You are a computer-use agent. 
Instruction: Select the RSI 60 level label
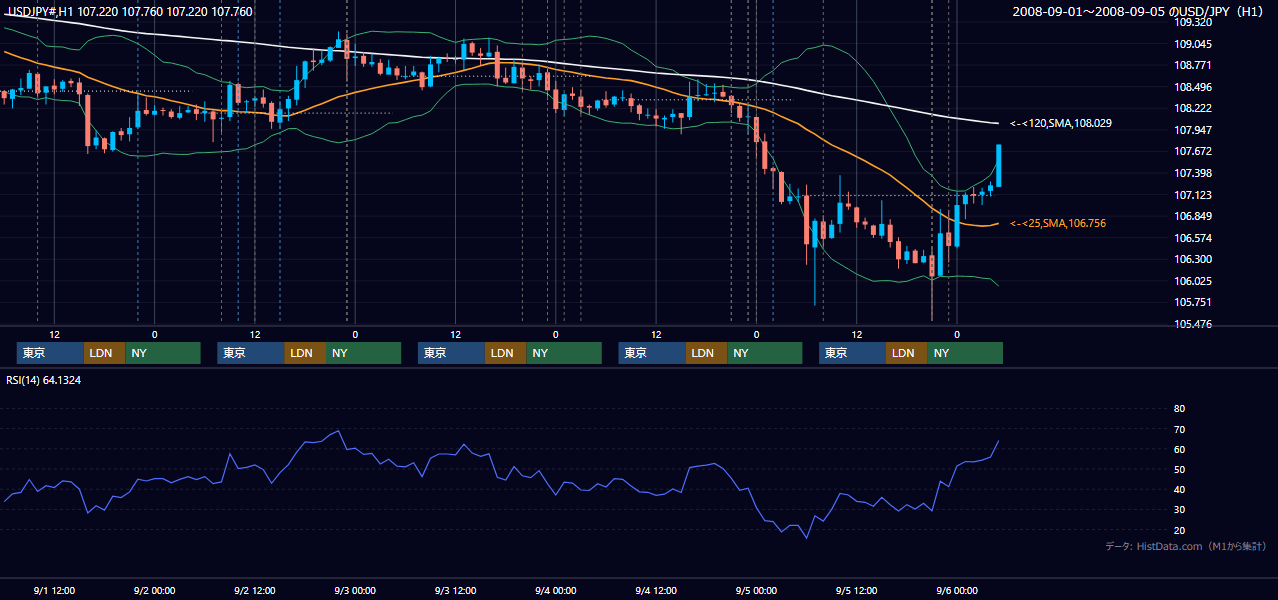[1179, 449]
